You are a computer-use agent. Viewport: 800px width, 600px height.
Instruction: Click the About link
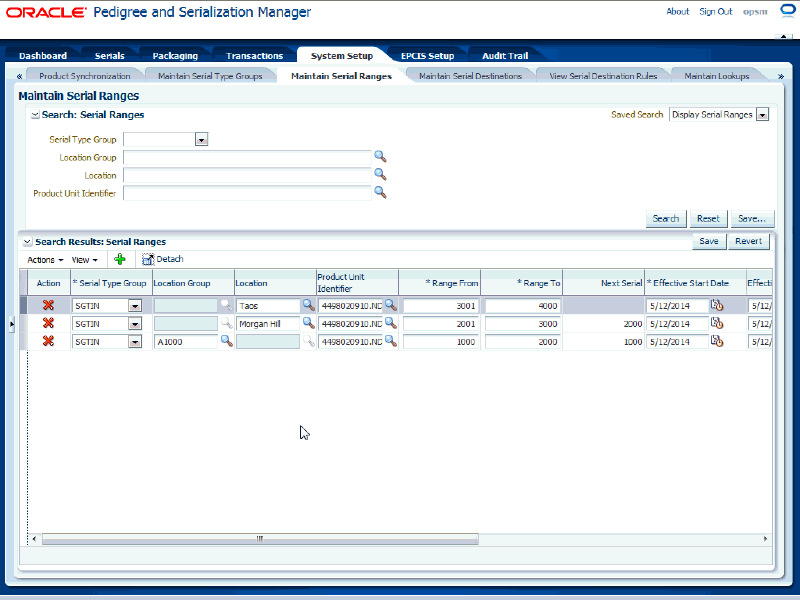(678, 11)
